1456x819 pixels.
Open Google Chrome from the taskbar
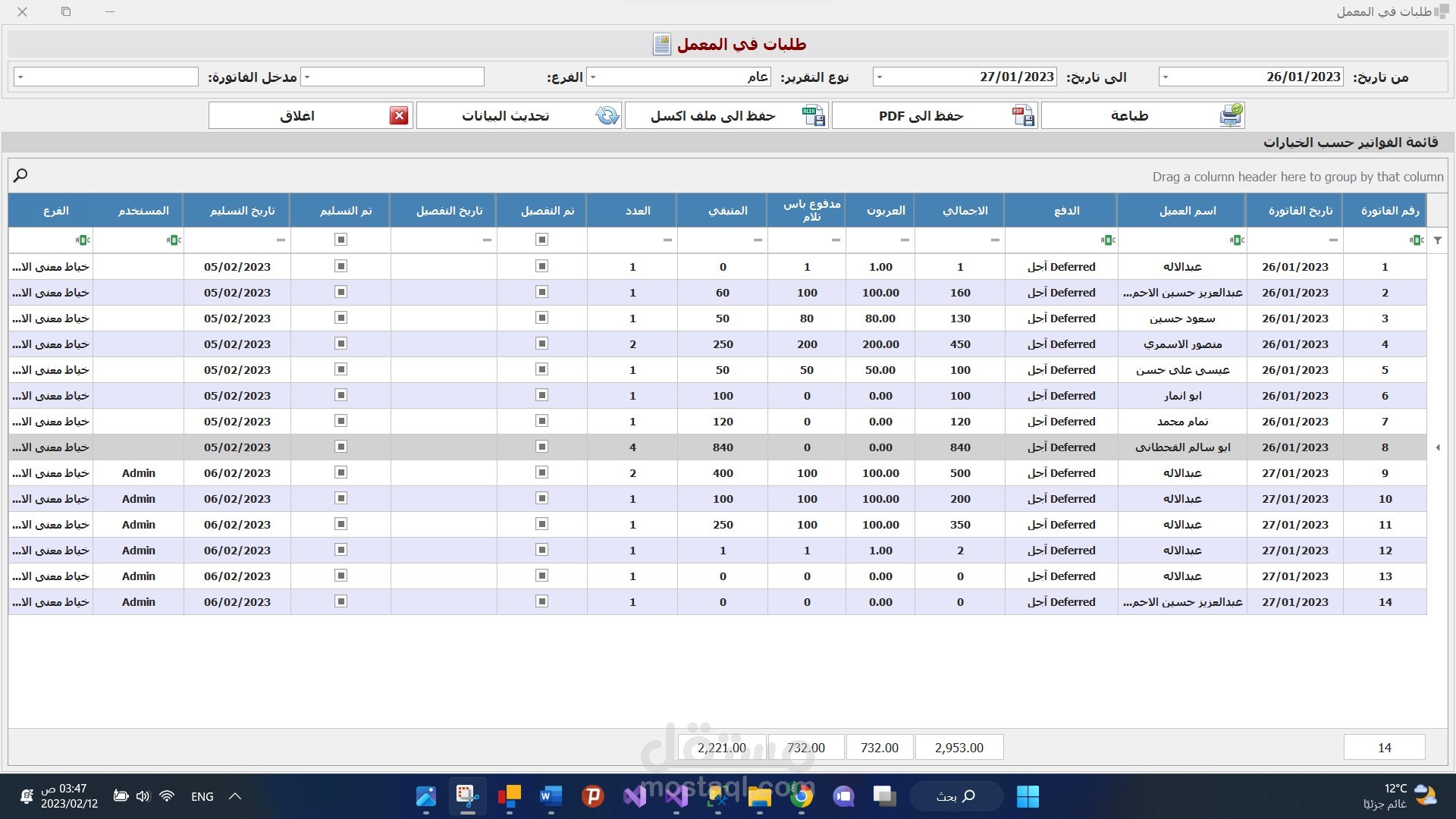coord(802,796)
